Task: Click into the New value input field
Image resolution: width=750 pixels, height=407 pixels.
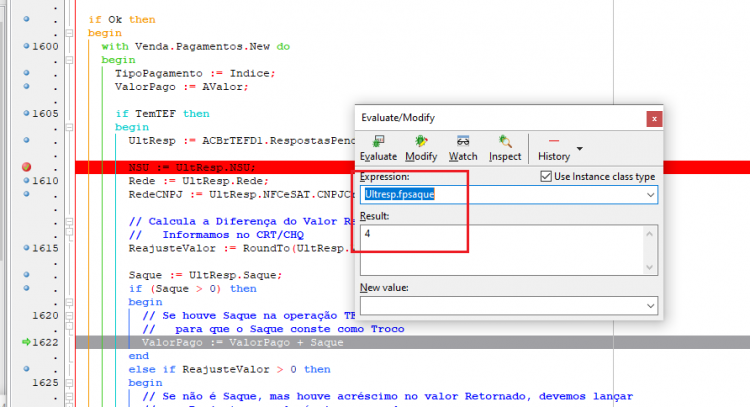Action: tap(502, 306)
